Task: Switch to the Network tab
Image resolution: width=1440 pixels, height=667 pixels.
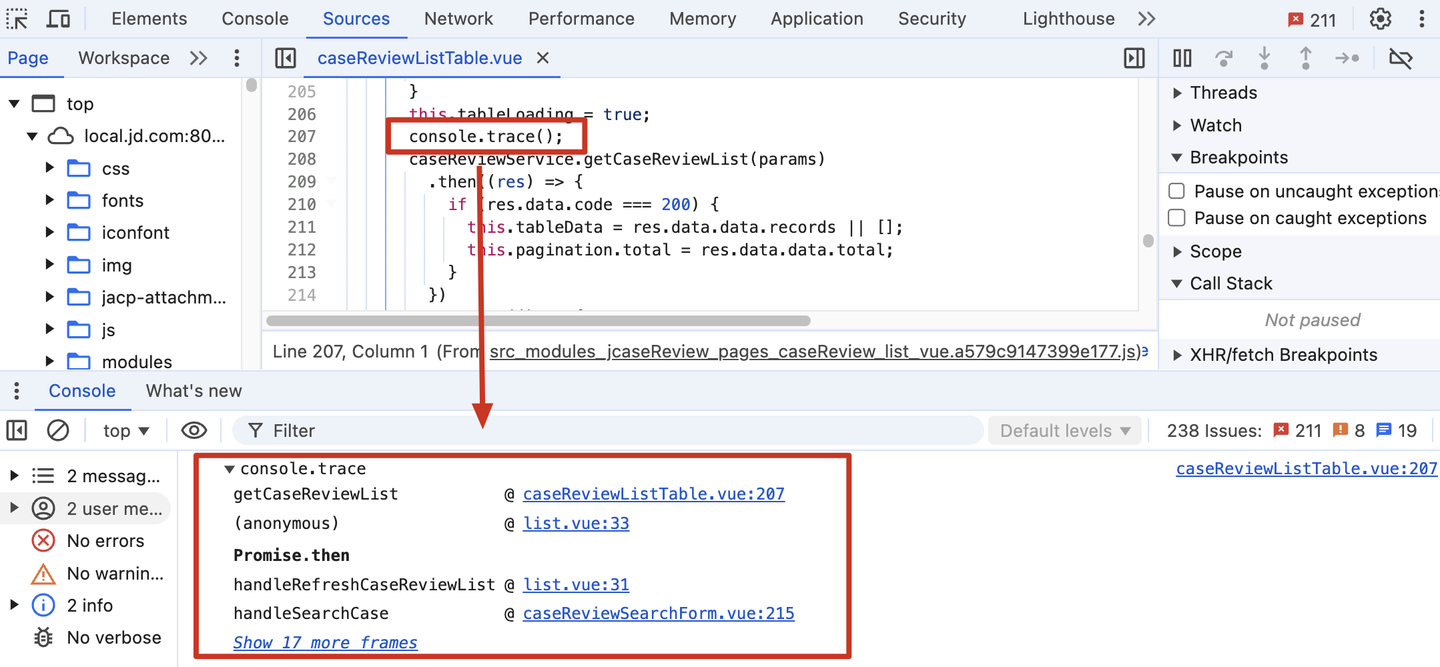Action: [x=458, y=19]
